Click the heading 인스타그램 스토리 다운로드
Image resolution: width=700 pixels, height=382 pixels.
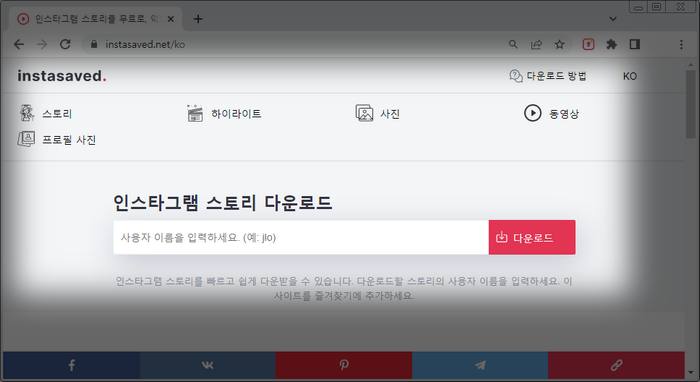[x=222, y=203]
